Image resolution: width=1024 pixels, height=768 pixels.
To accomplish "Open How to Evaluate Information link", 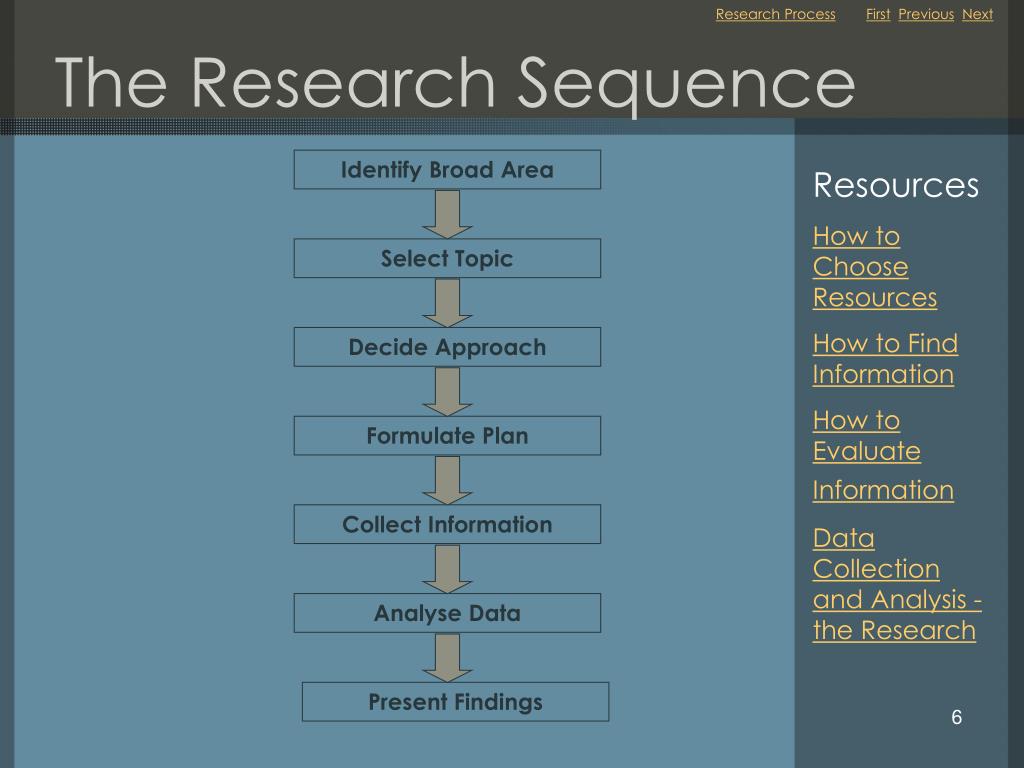I will (x=883, y=455).
